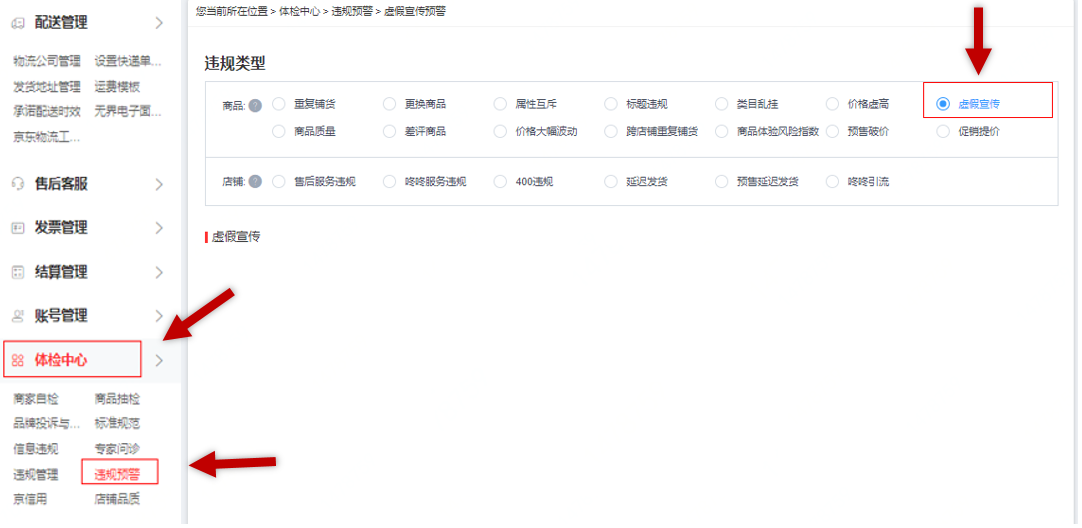Pick the 价格大幅波动 option
This screenshot has width=1082, height=528.
500,131
